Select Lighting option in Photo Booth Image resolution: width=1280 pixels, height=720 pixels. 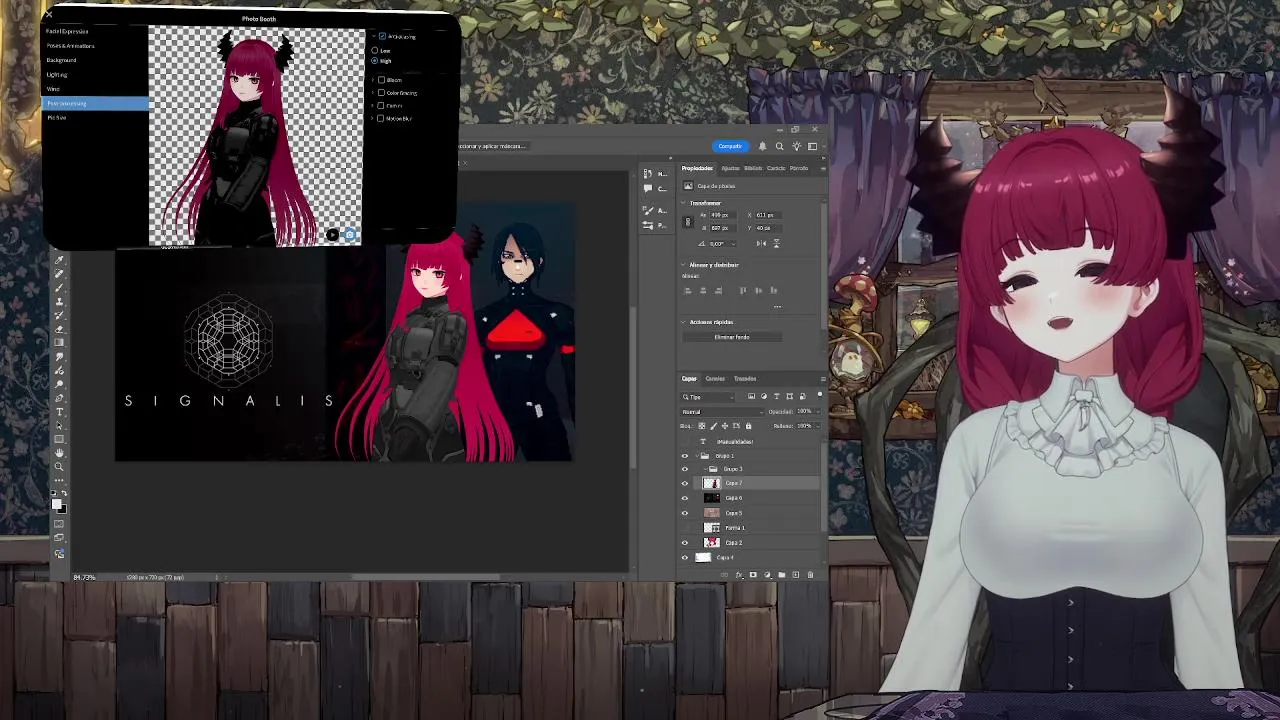57,75
